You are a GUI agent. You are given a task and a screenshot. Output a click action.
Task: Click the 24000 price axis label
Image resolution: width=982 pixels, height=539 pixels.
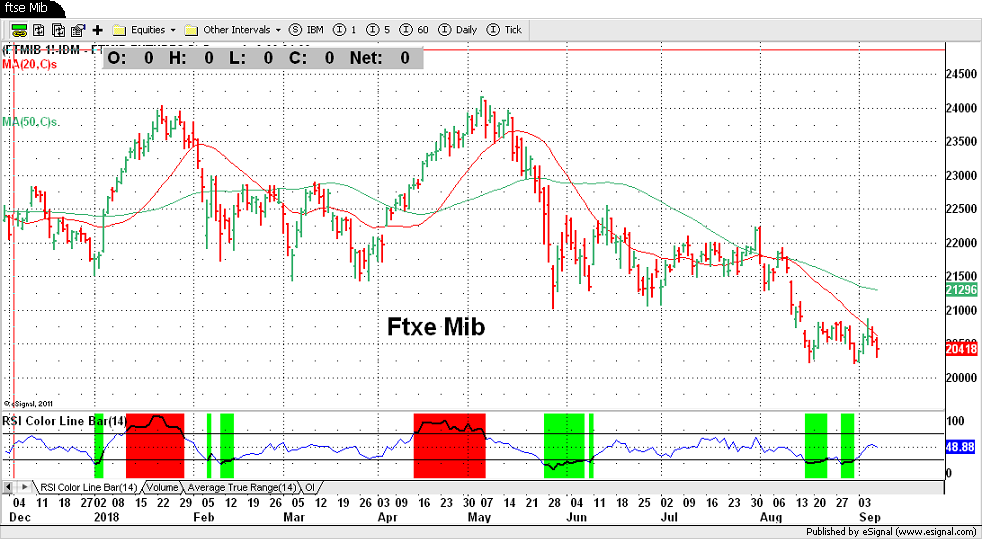[x=961, y=108]
